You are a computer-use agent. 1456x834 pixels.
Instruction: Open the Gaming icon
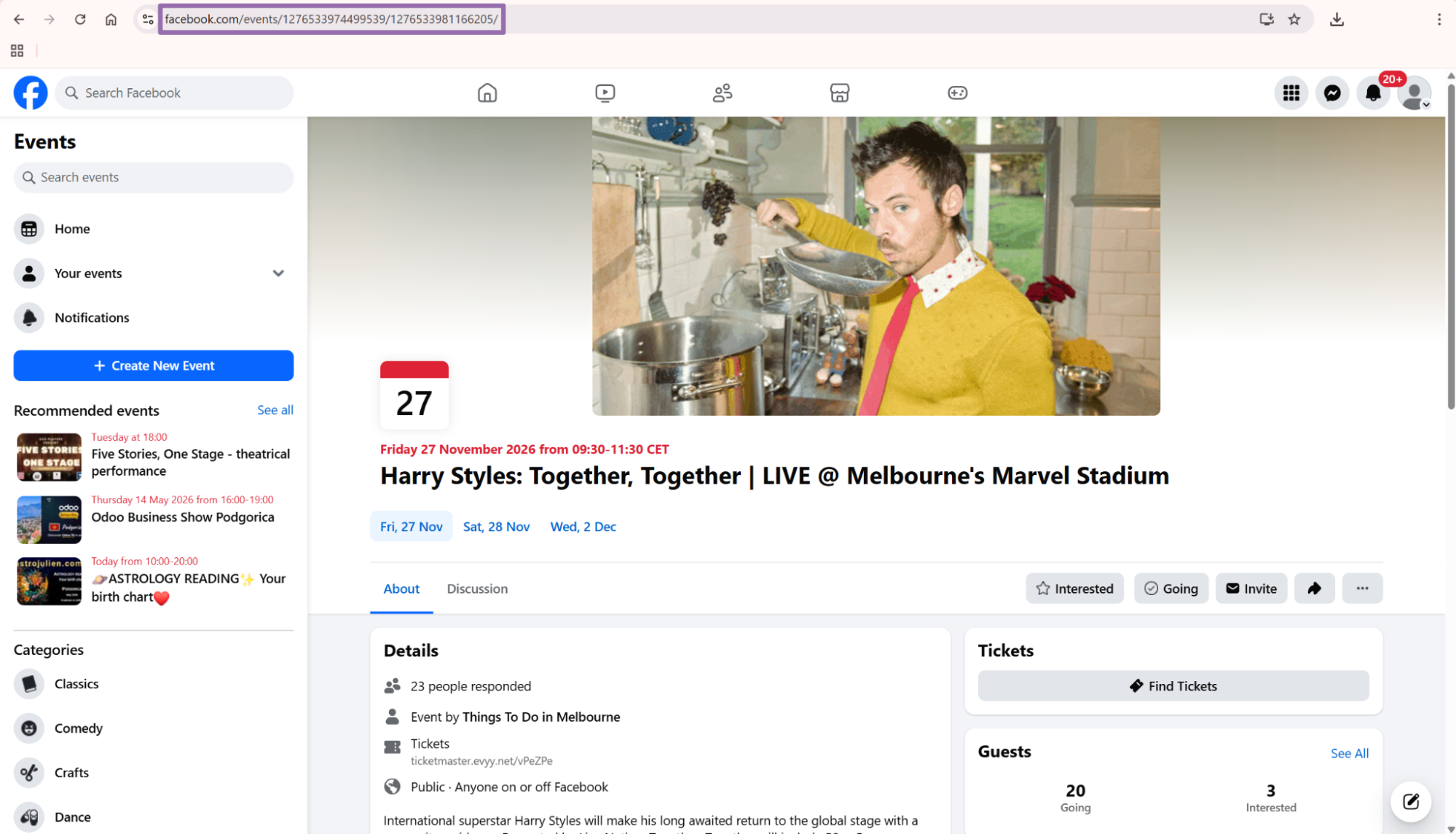coord(957,93)
